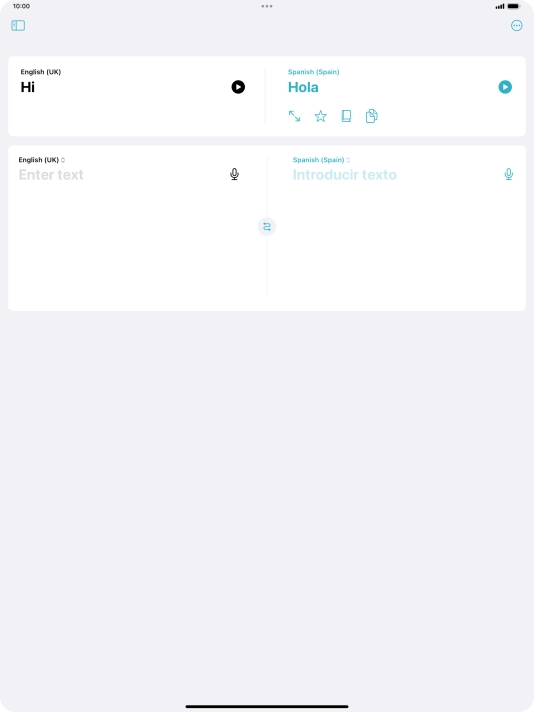
Task: Tap the English microphone icon
Action: (x=234, y=174)
